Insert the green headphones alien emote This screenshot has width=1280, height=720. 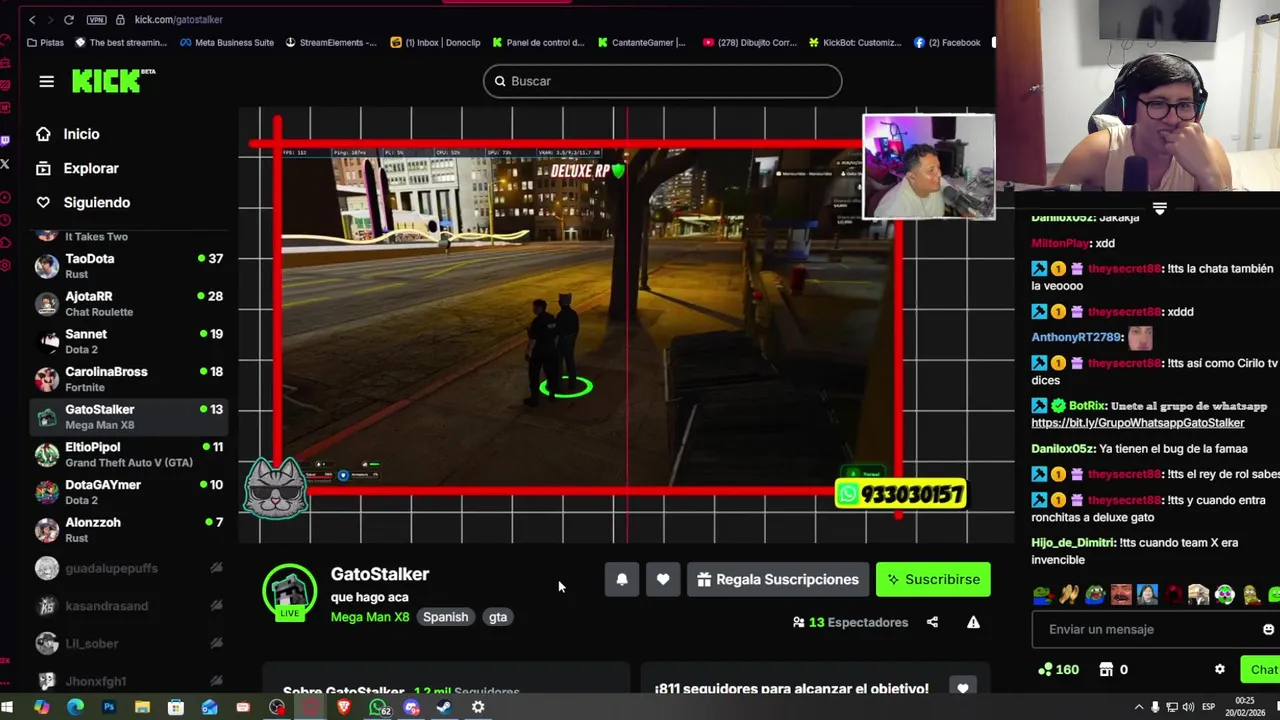1225,595
